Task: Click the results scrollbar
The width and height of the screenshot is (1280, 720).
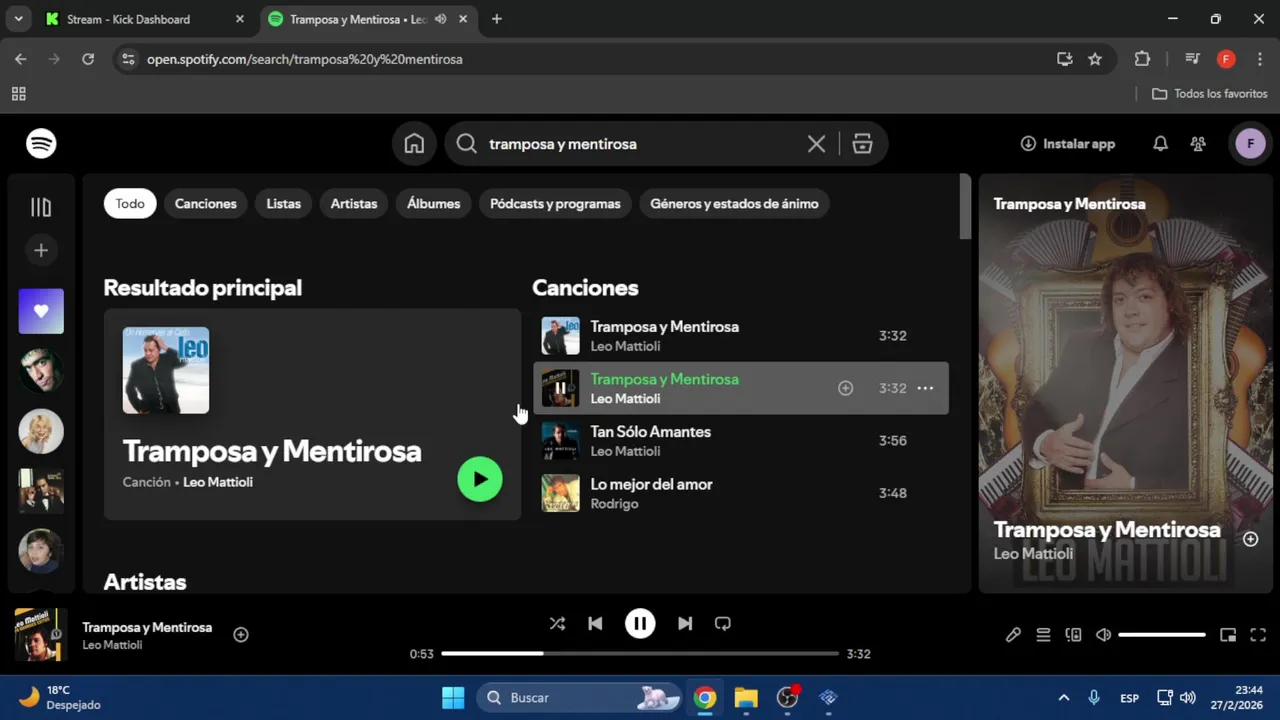Action: pyautogui.click(x=965, y=206)
